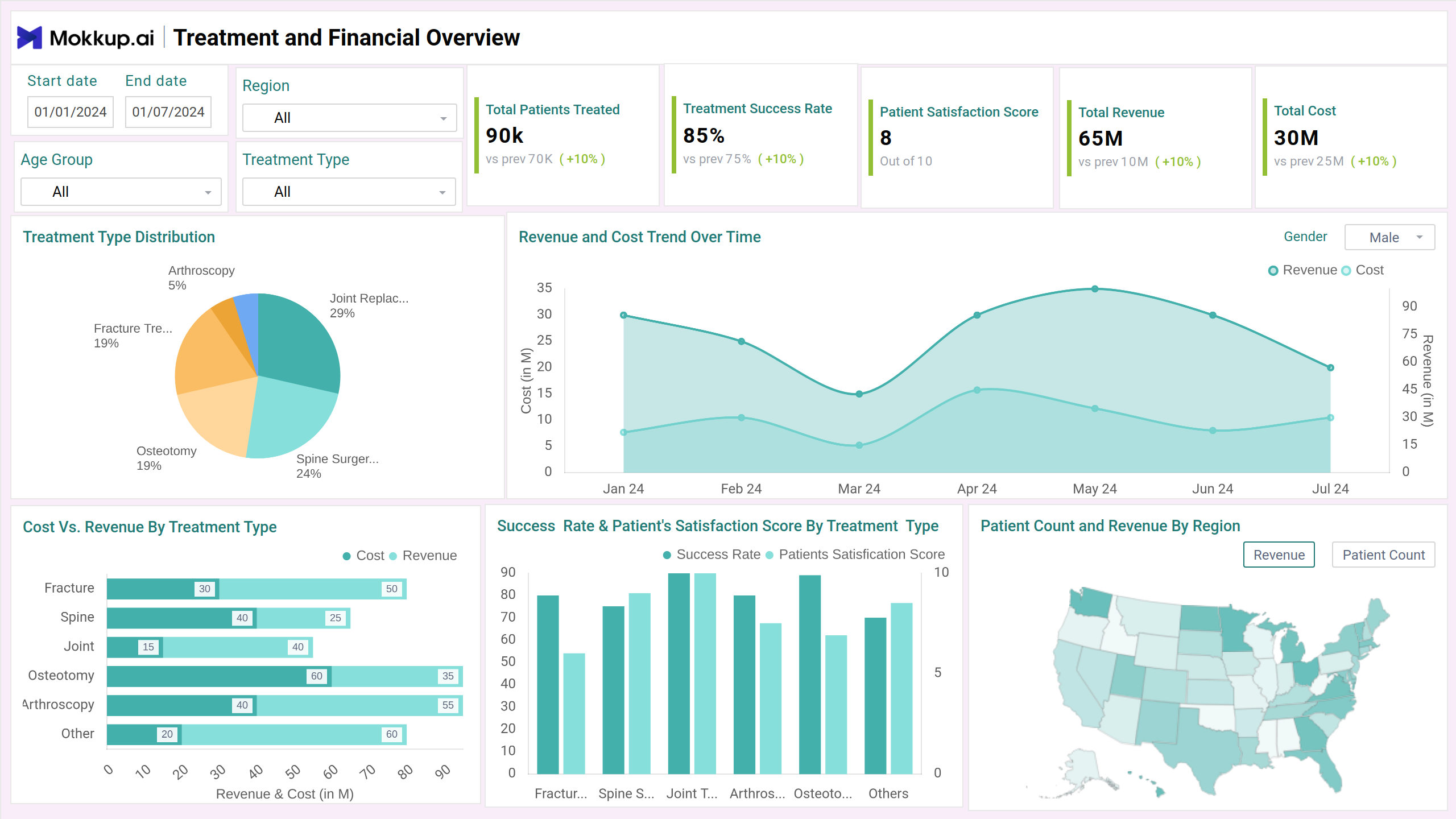This screenshot has width=1456, height=819.
Task: Click 'Revenue and Cost Trend Over Time' title
Action: 639,237
